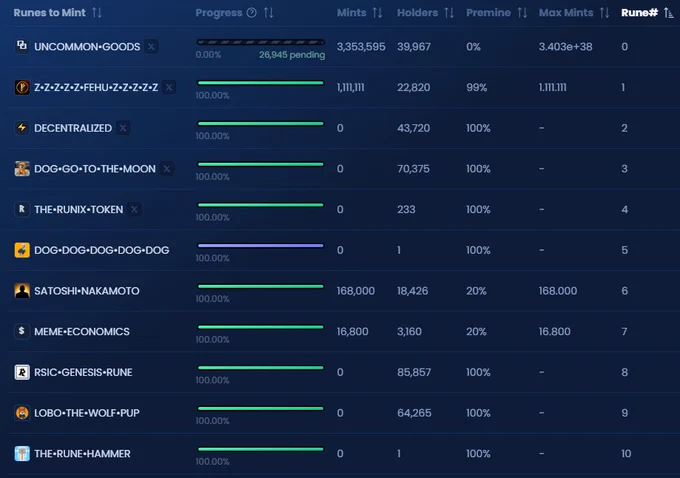Viewport: 680px width, 478px height.
Task: Click the Progress help question mark icon
Action: tap(252, 13)
